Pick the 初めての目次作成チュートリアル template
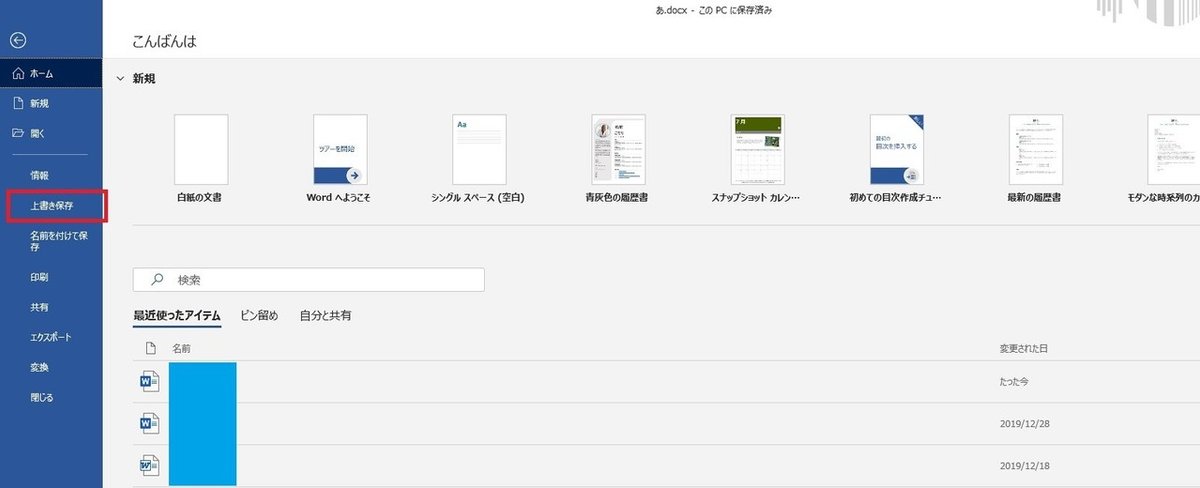Viewport: 1200px width, 488px height. tap(895, 159)
